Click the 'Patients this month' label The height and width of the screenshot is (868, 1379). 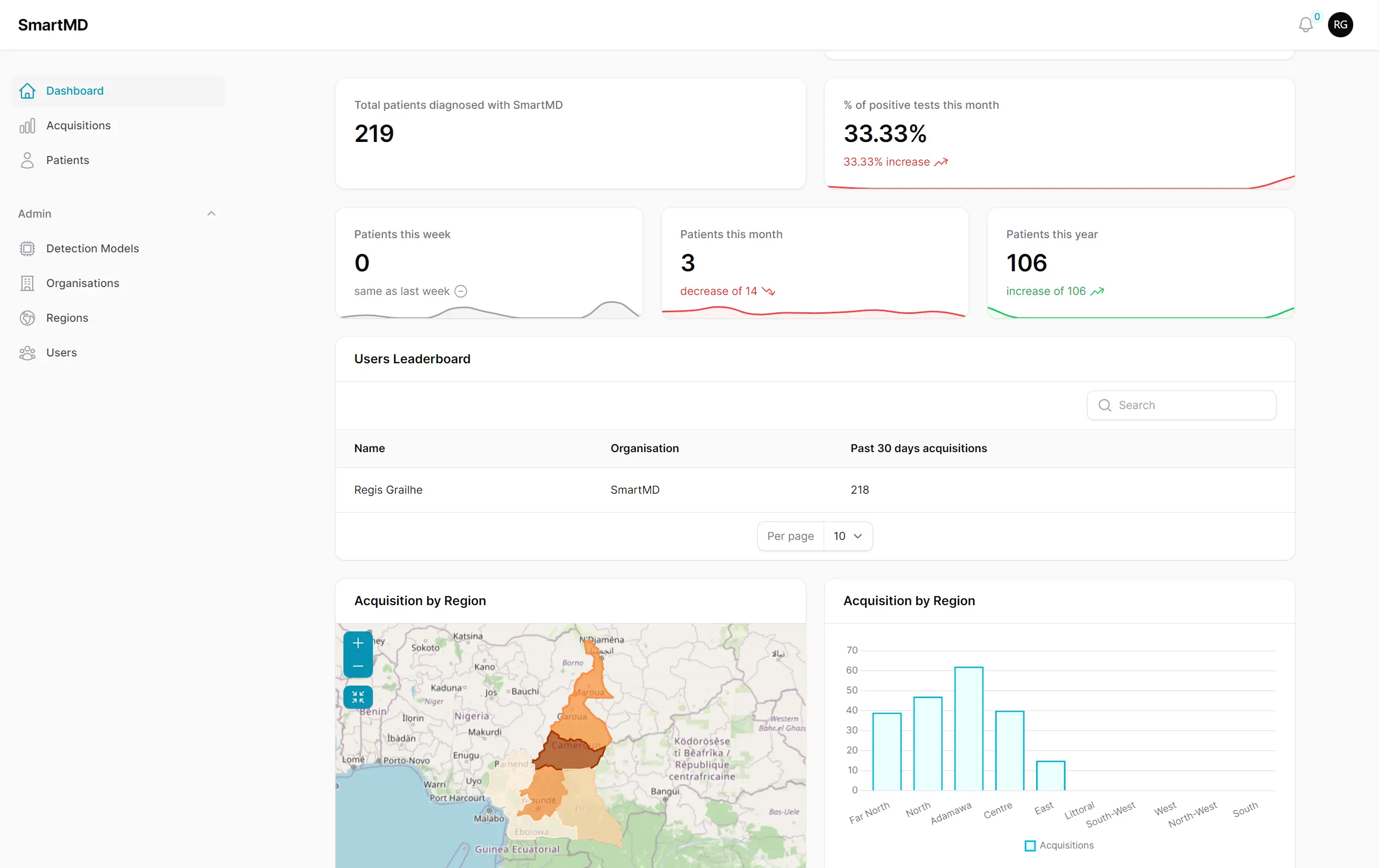731,234
